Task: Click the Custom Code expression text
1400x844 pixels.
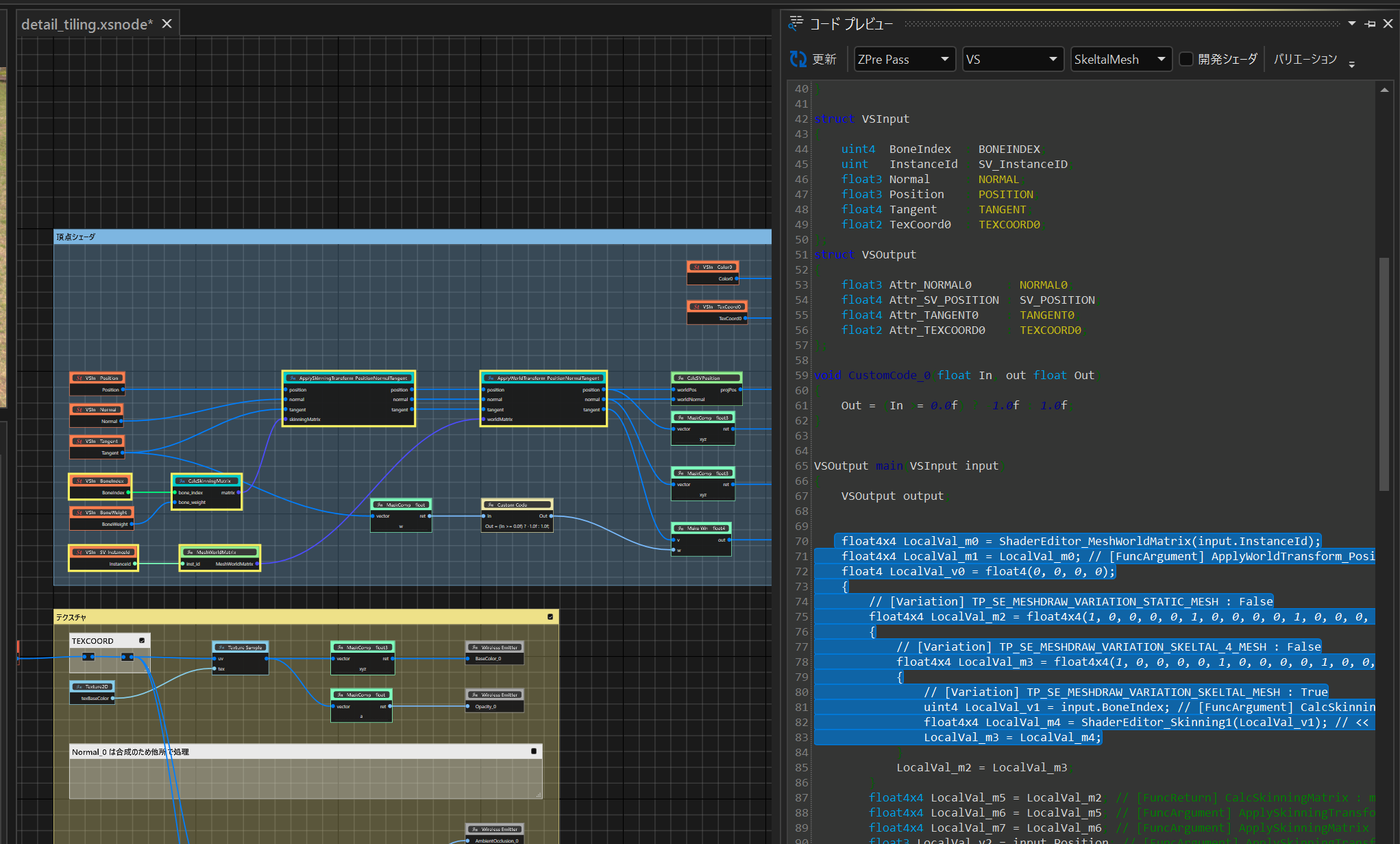Action: [517, 527]
